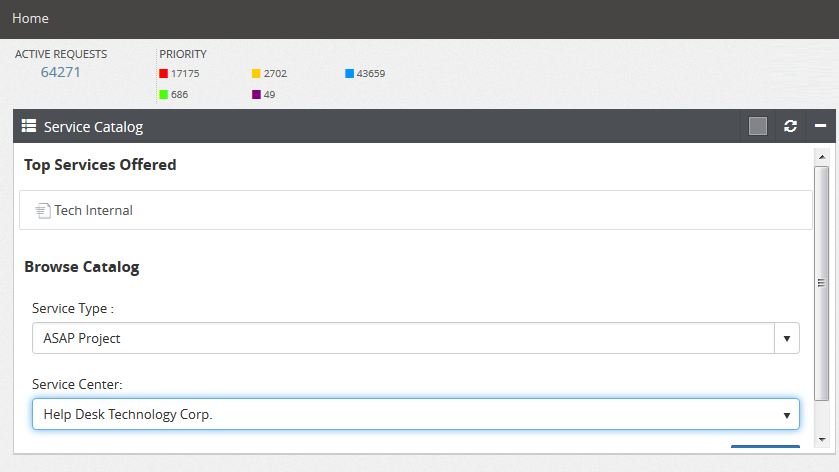The image size is (839, 472).
Task: Collapse the Service Catalog panel
Action: (x=820, y=126)
